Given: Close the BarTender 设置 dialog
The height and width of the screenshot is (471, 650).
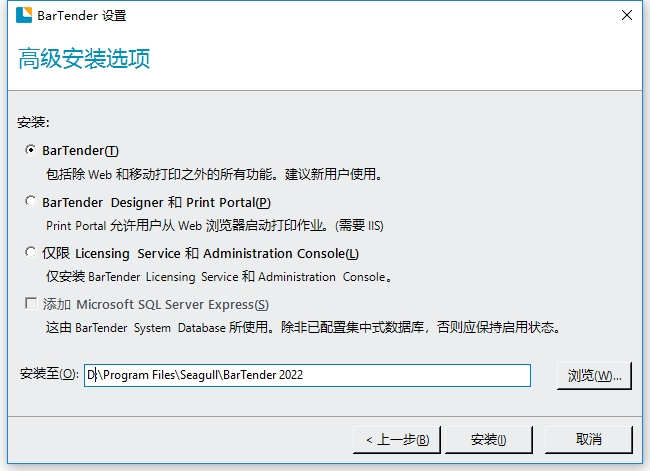Looking at the screenshot, I should (626, 15).
